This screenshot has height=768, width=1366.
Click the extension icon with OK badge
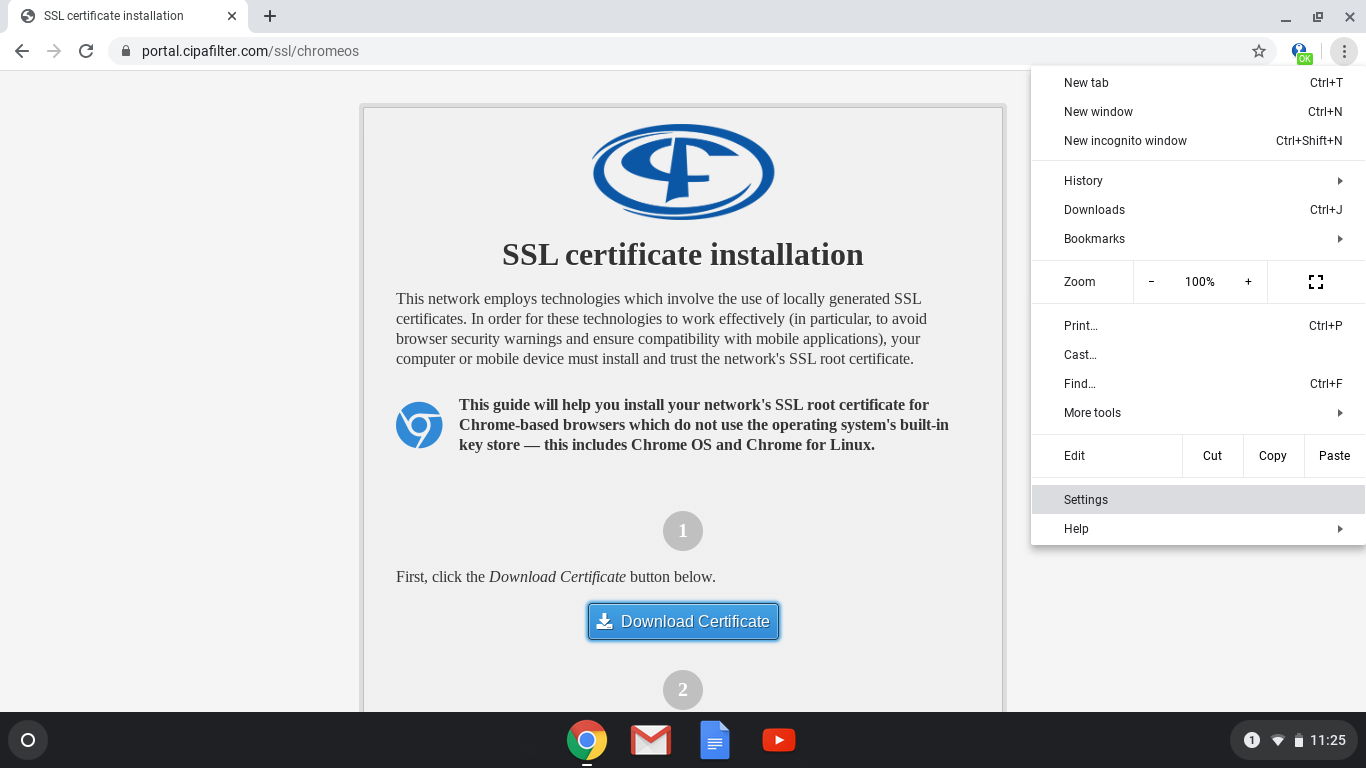(1300, 52)
